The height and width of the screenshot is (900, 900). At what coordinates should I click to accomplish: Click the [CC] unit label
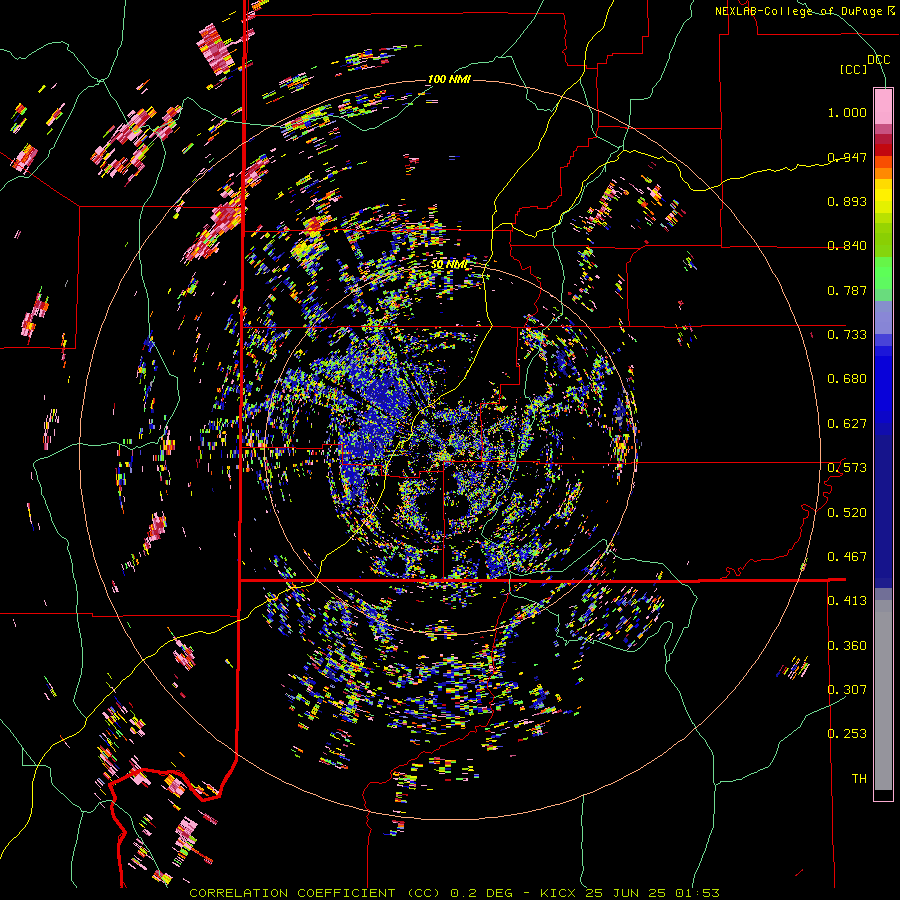pos(854,69)
